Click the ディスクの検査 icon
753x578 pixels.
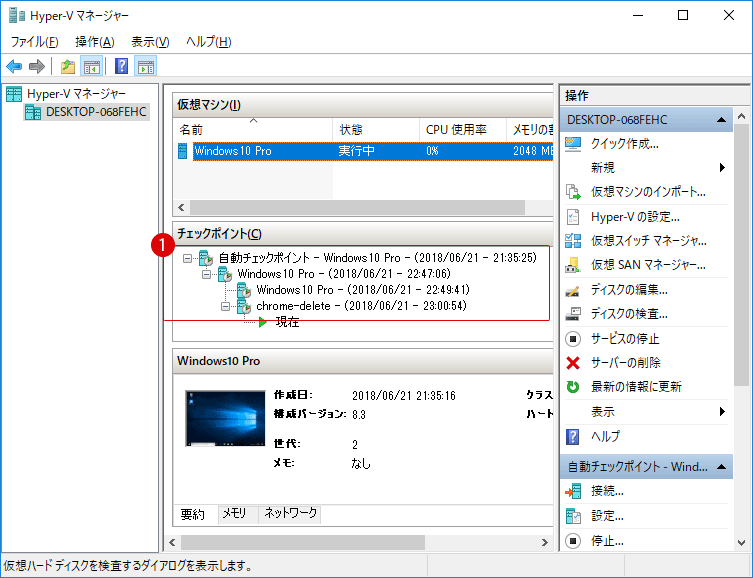pos(573,314)
